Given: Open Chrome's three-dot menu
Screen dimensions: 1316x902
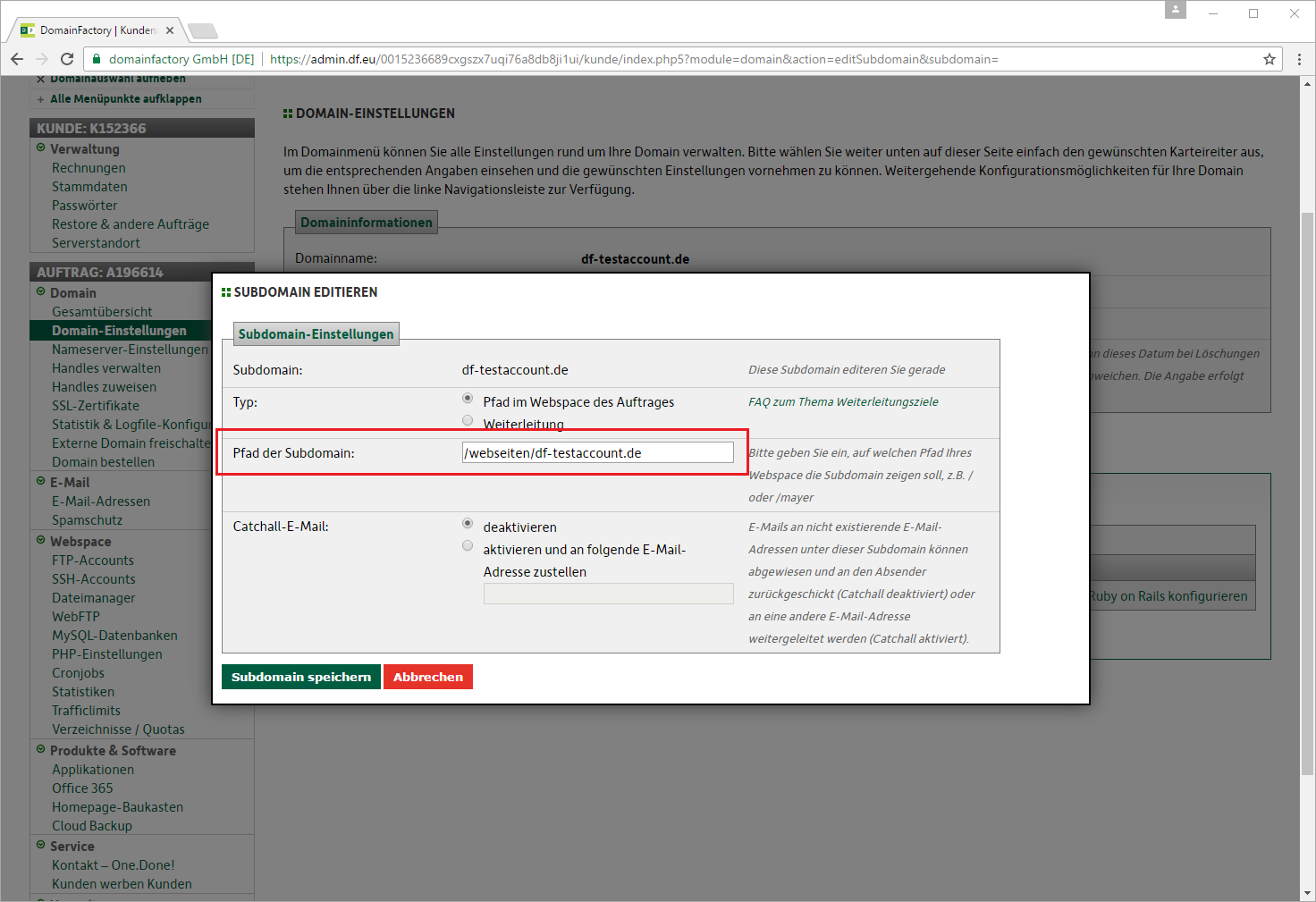Looking at the screenshot, I should point(1299,59).
